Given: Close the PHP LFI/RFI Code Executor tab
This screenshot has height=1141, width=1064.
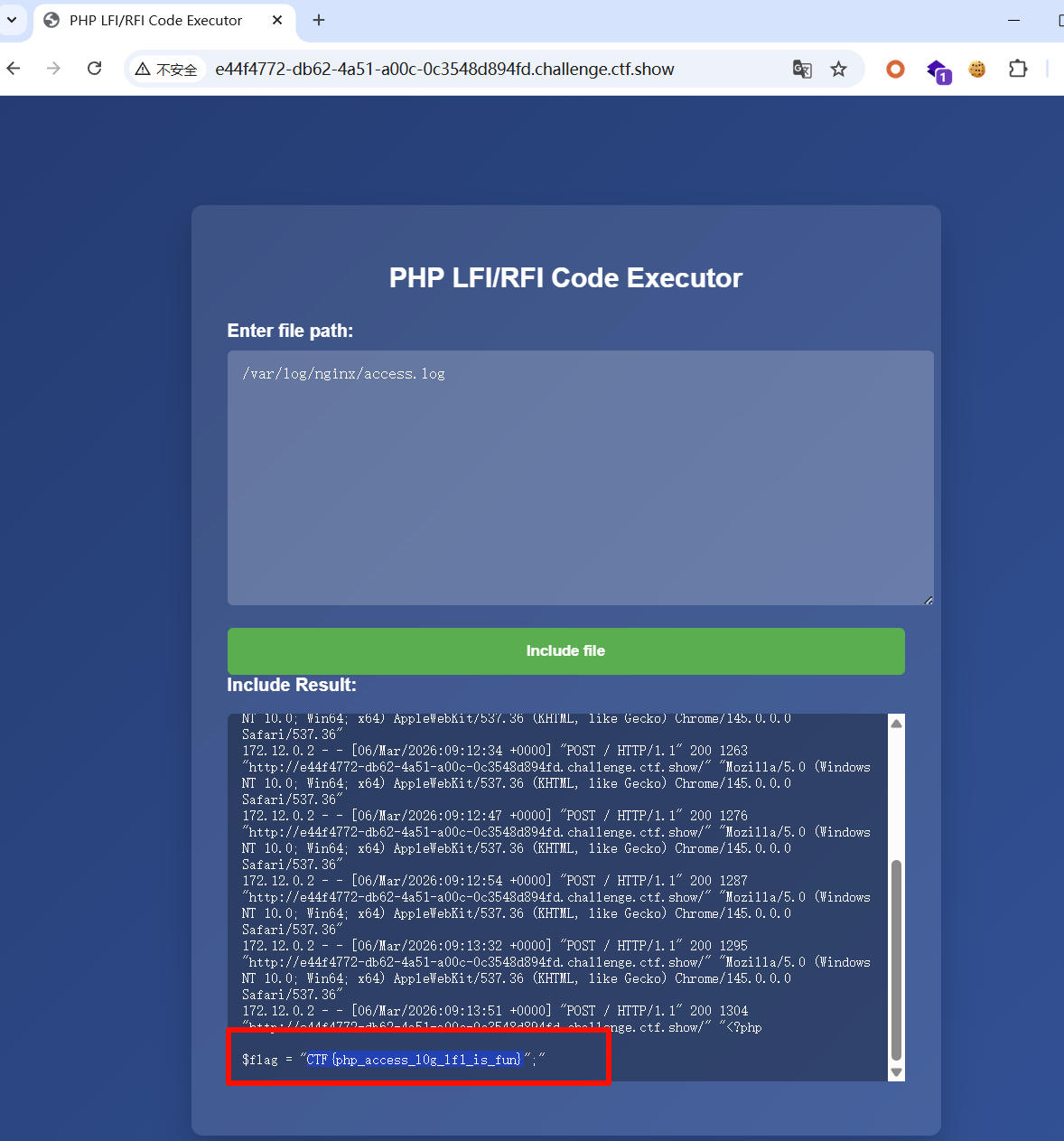Looking at the screenshot, I should 277,20.
